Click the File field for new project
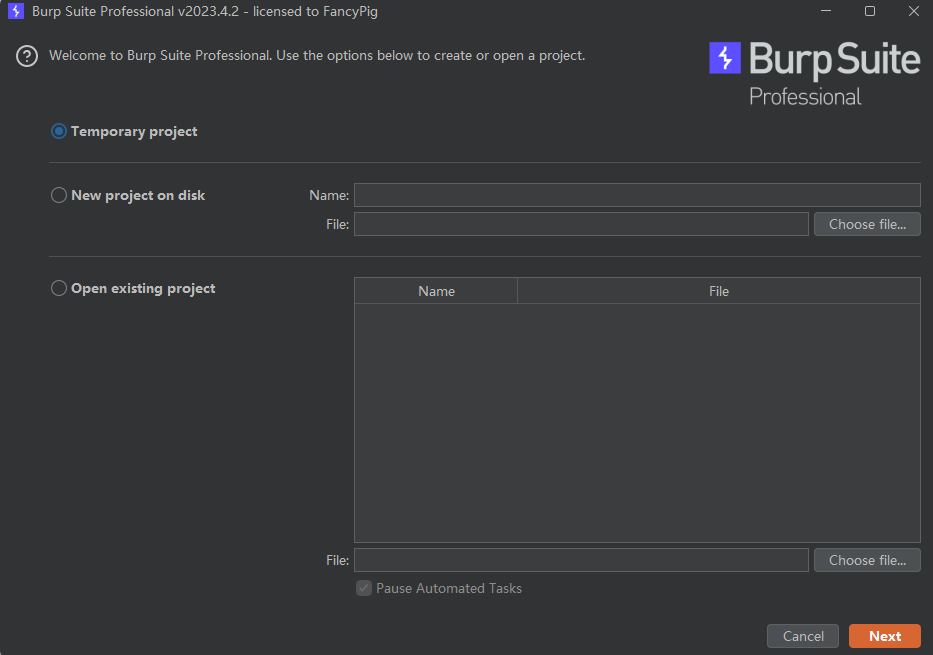This screenshot has width=933, height=655. click(581, 224)
